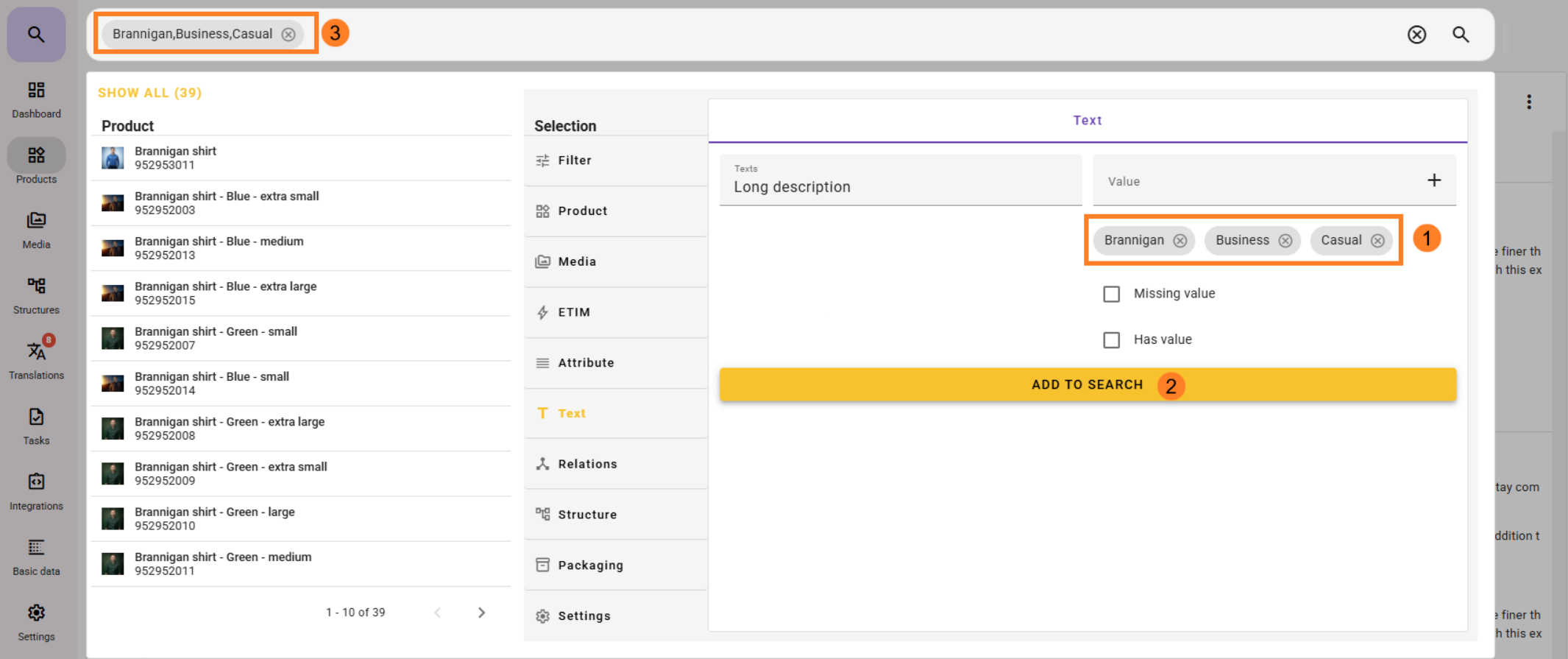Add value with the plus icon
The width and height of the screenshot is (1568, 659).
click(x=1433, y=180)
